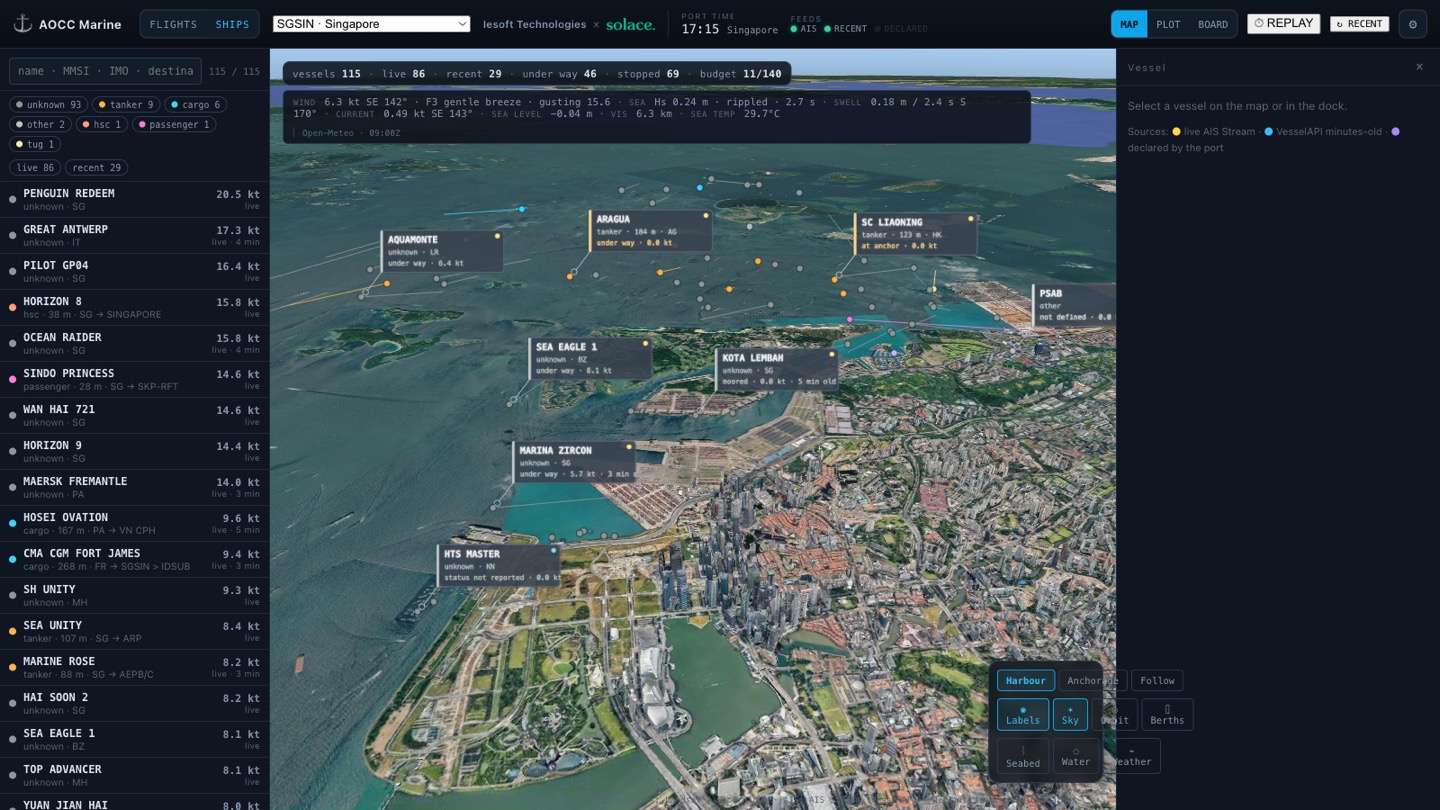Click the SEA EAGLE 1 map label
Image resolution: width=1440 pixels, height=810 pixels.
tap(590, 358)
